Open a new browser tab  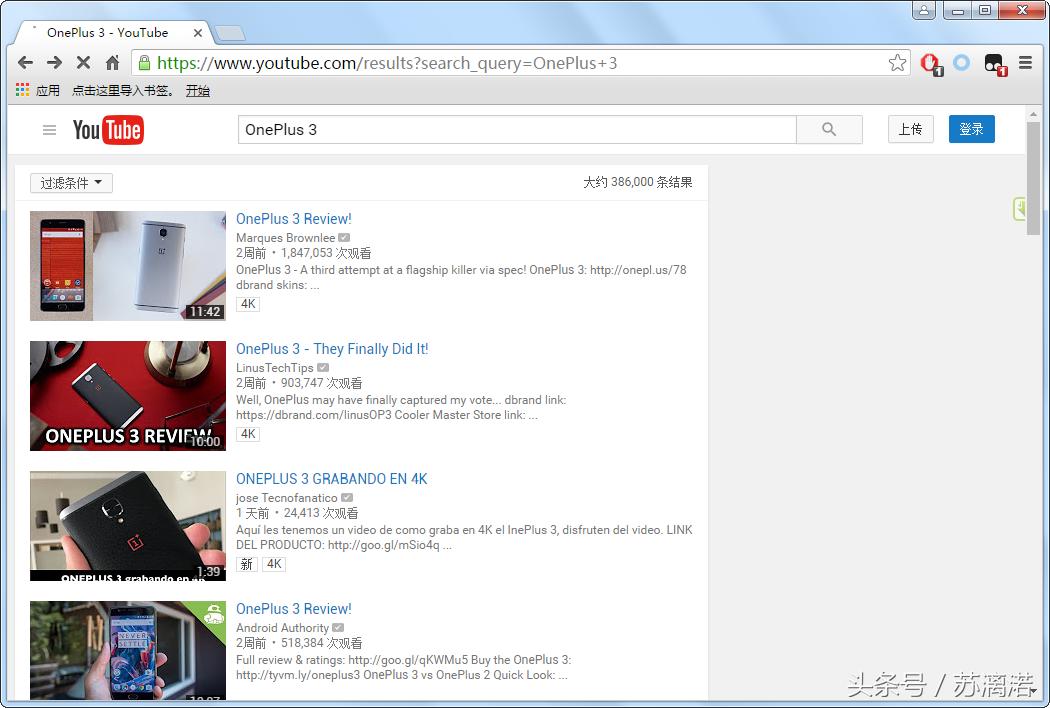pyautogui.click(x=230, y=33)
